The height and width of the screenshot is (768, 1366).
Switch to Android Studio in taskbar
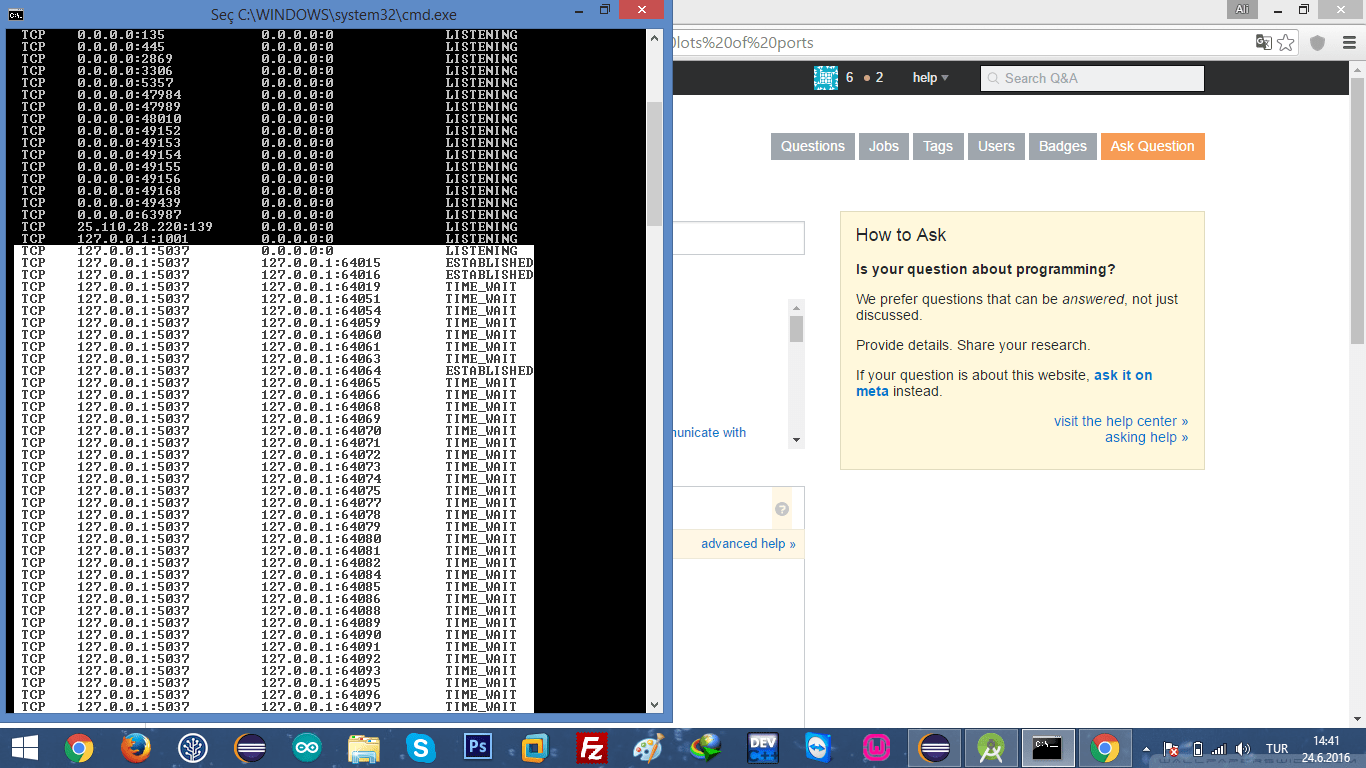pos(992,748)
